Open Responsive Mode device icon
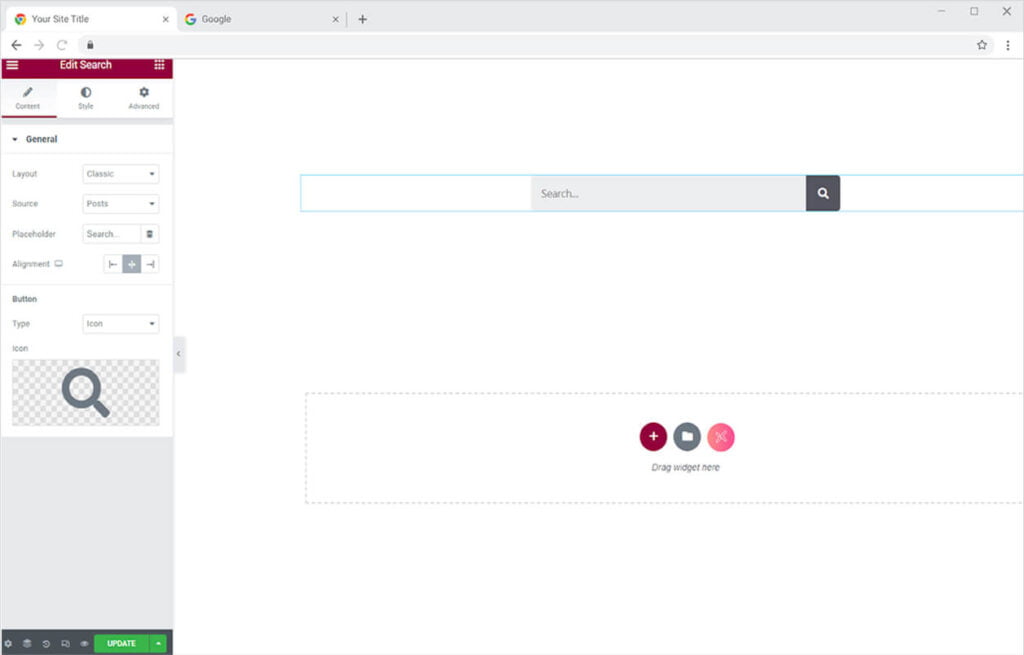The width and height of the screenshot is (1024, 655). 66,644
